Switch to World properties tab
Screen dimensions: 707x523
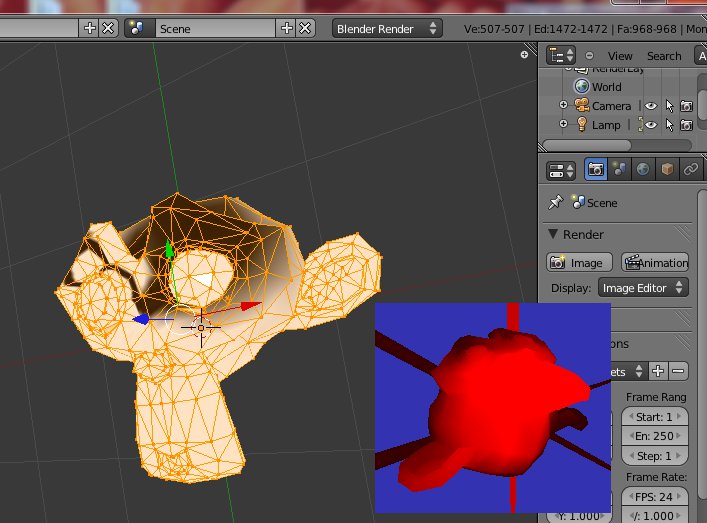coord(643,170)
